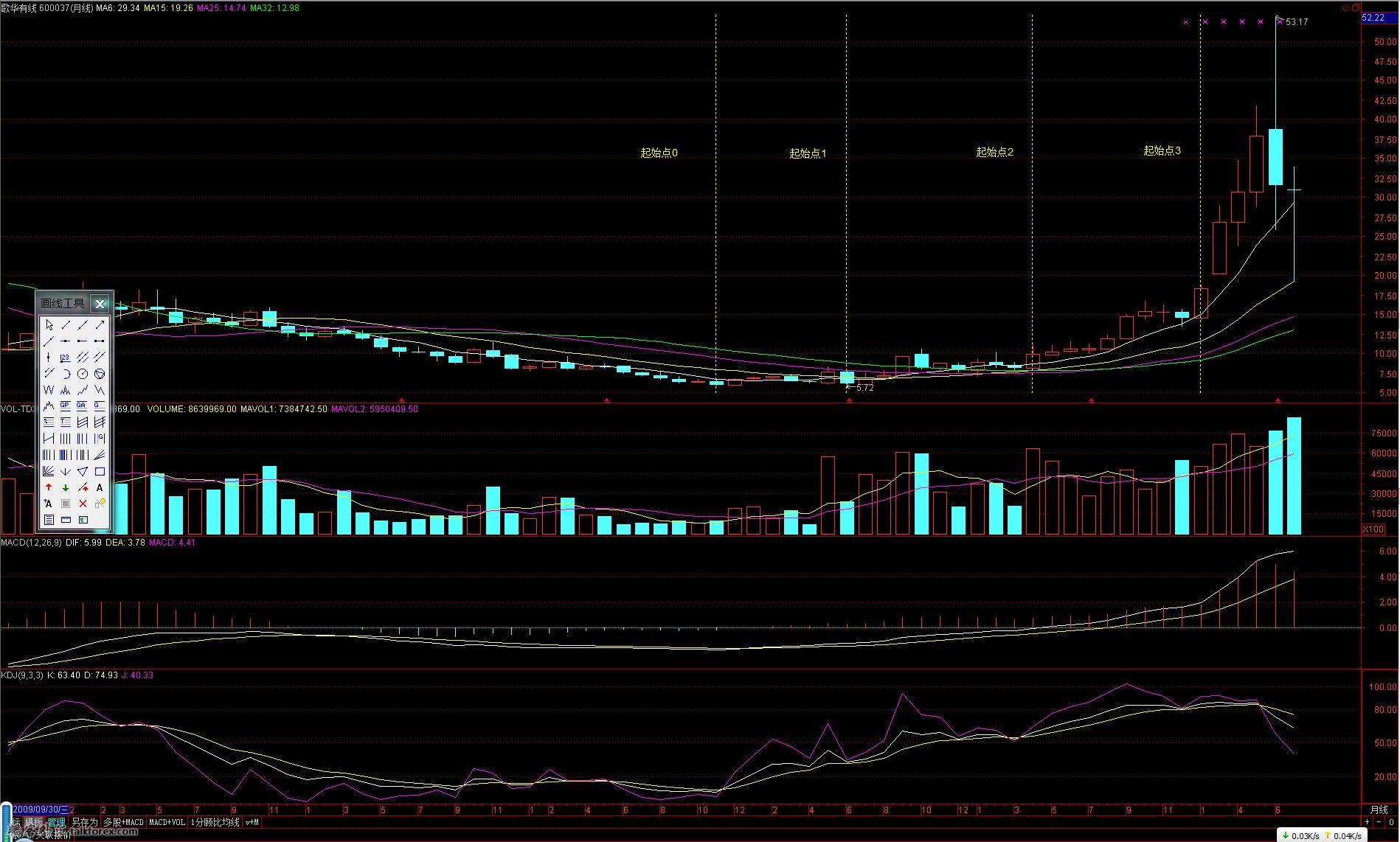Select the triangle shape tool

coord(83,471)
